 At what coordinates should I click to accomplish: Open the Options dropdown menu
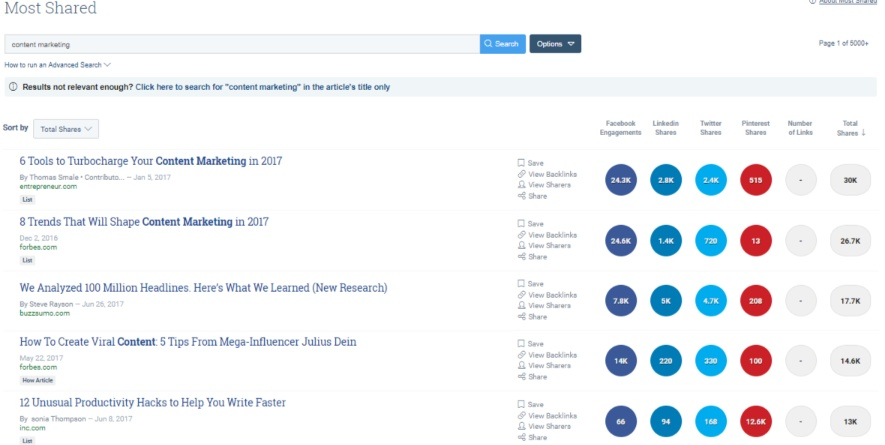click(x=555, y=44)
